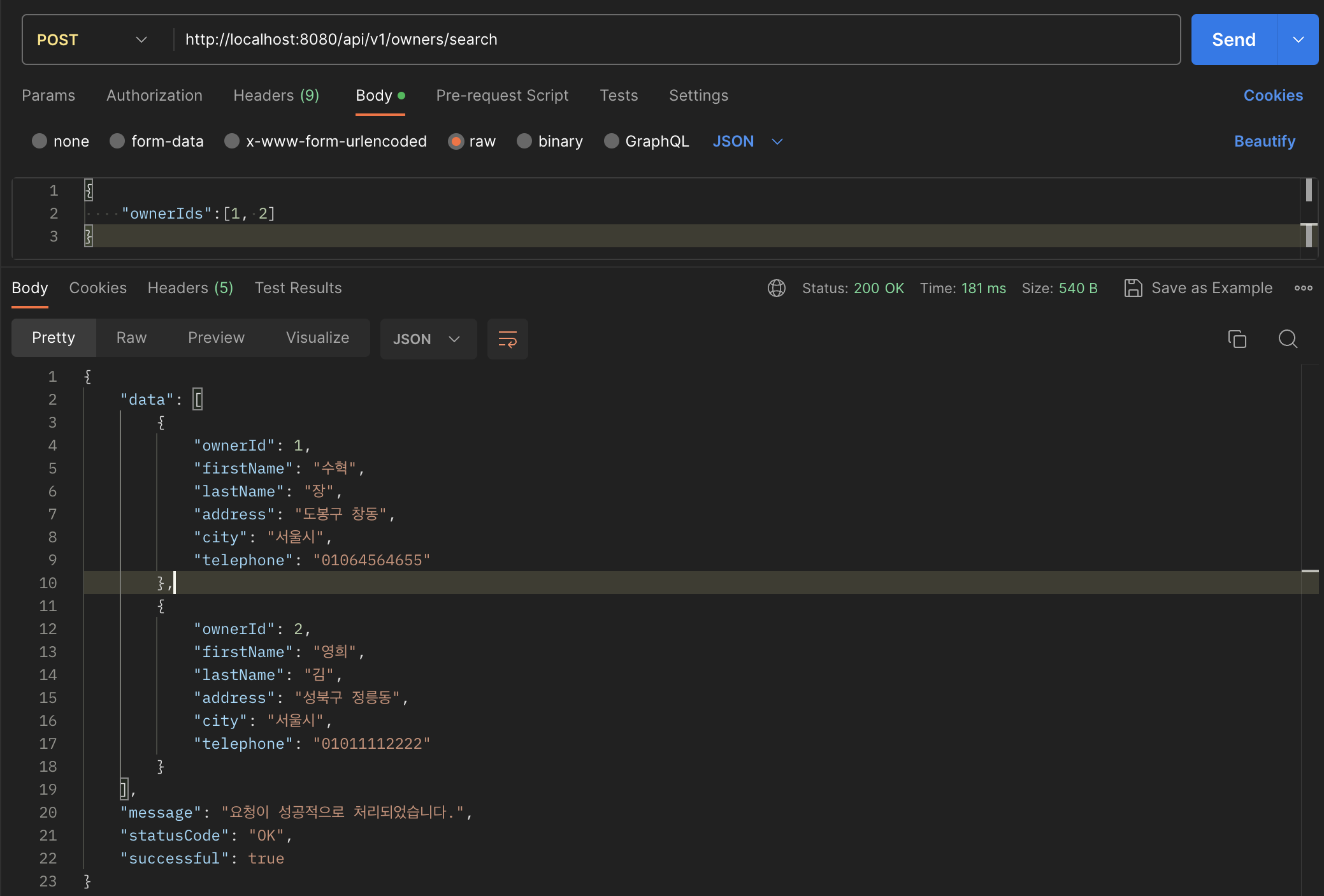1324x896 pixels.
Task: Click the Beautify link
Action: click(1264, 141)
